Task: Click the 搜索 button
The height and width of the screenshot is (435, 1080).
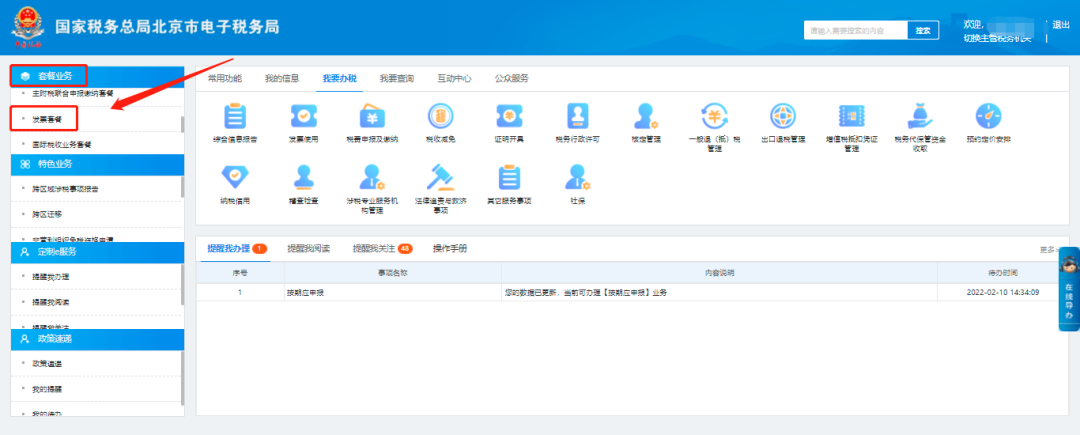Action: click(x=923, y=30)
